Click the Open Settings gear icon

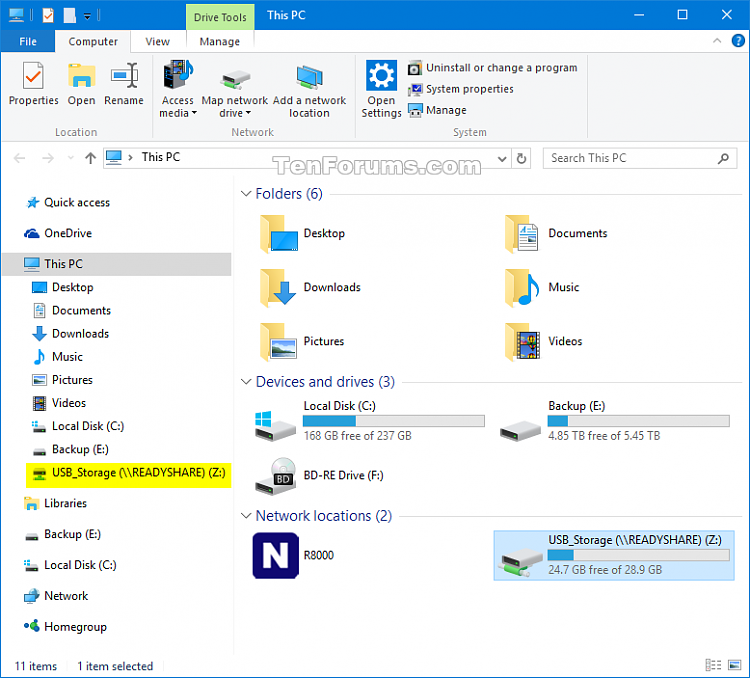pos(381,75)
